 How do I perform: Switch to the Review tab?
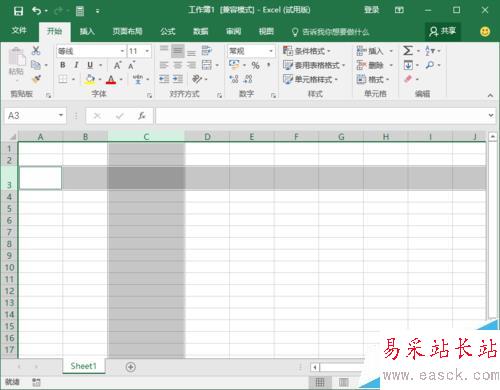pos(233,31)
